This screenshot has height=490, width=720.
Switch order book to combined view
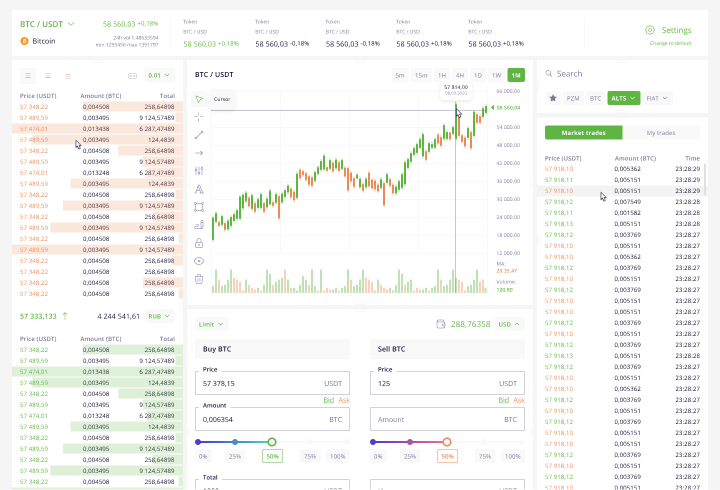29,75
